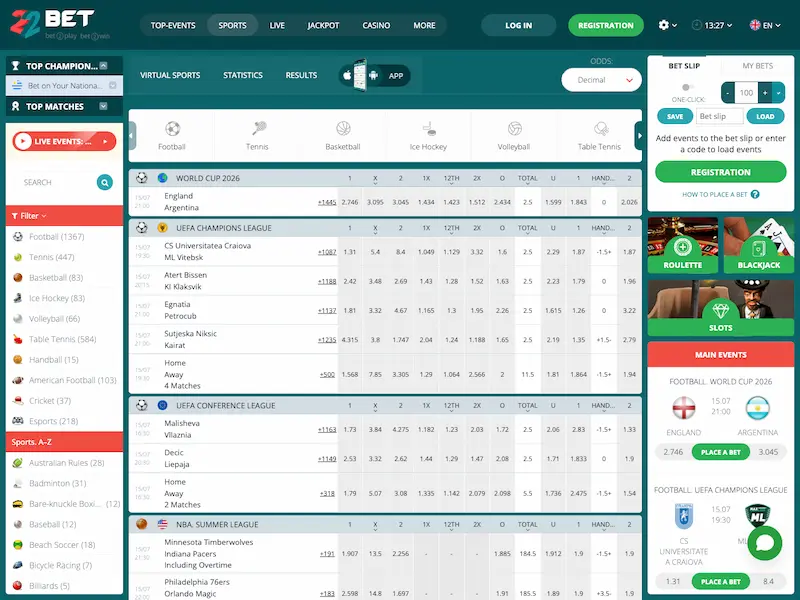This screenshot has width=800, height=600.
Task: Click the Esports gamepad icon in sidebar
Action: [18, 421]
